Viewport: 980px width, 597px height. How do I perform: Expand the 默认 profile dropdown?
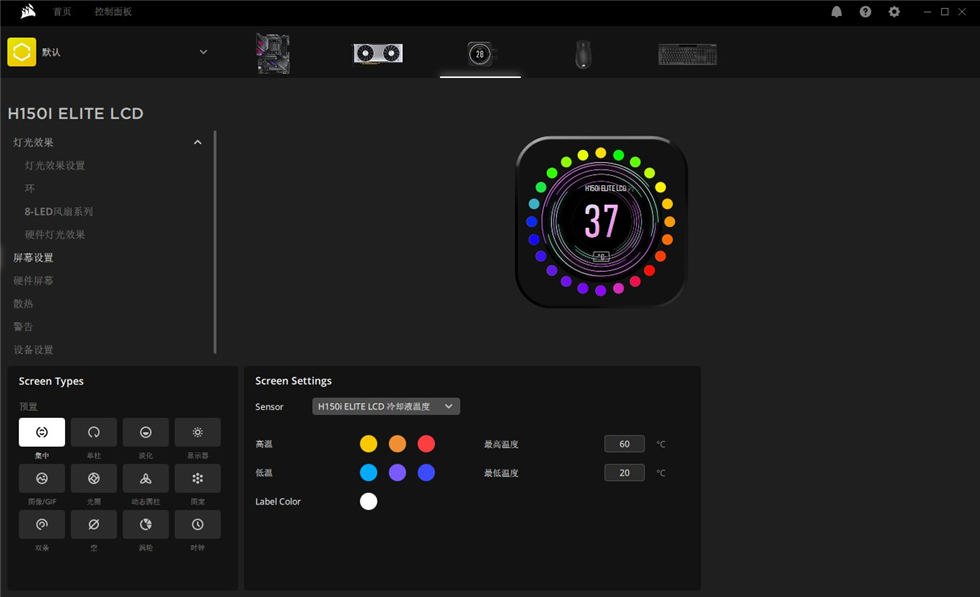(203, 52)
